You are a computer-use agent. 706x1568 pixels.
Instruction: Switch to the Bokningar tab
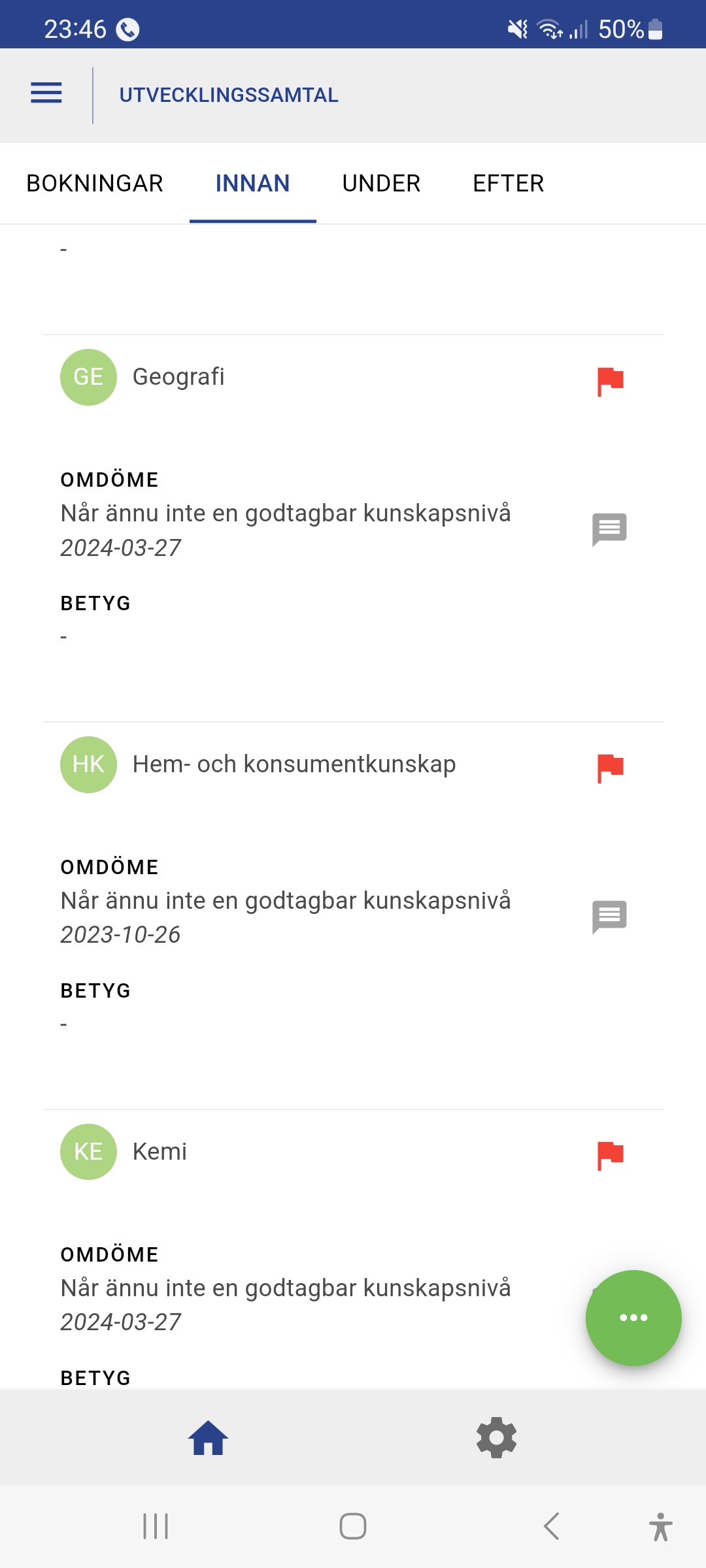[95, 184]
